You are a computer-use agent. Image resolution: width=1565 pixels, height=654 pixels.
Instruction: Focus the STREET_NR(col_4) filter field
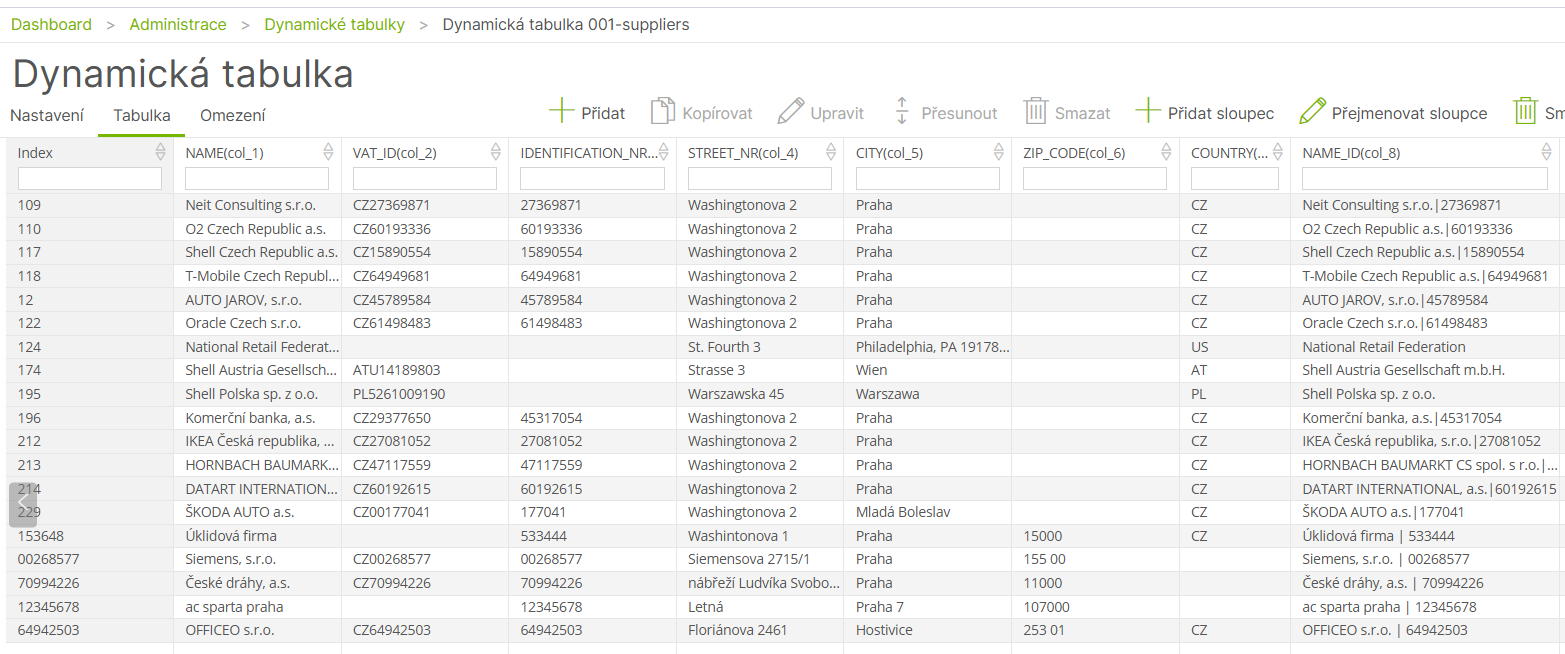tap(760, 178)
